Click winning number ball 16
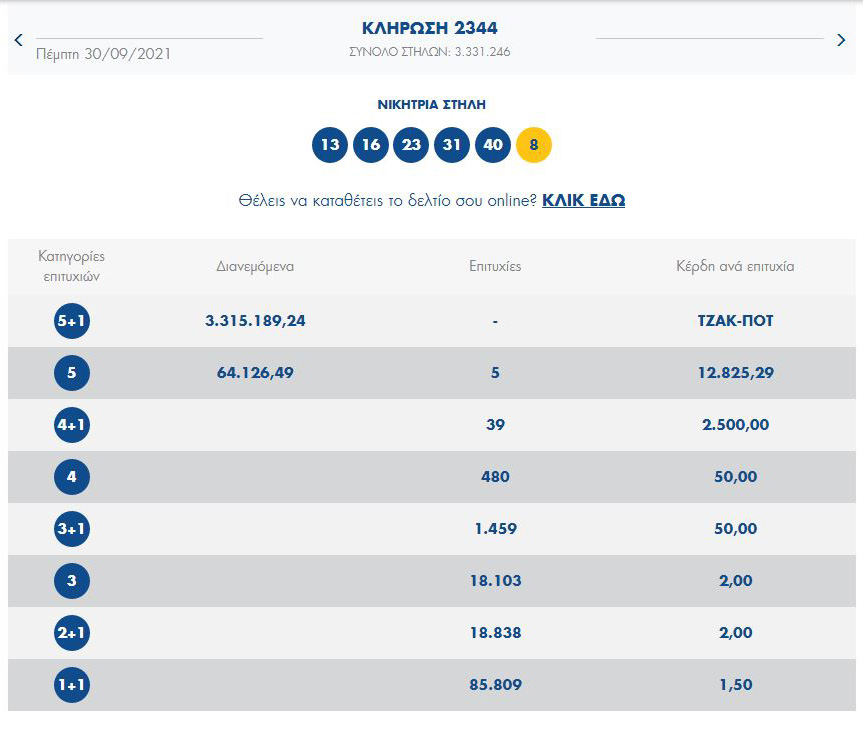The image size is (863, 730). coord(371,145)
